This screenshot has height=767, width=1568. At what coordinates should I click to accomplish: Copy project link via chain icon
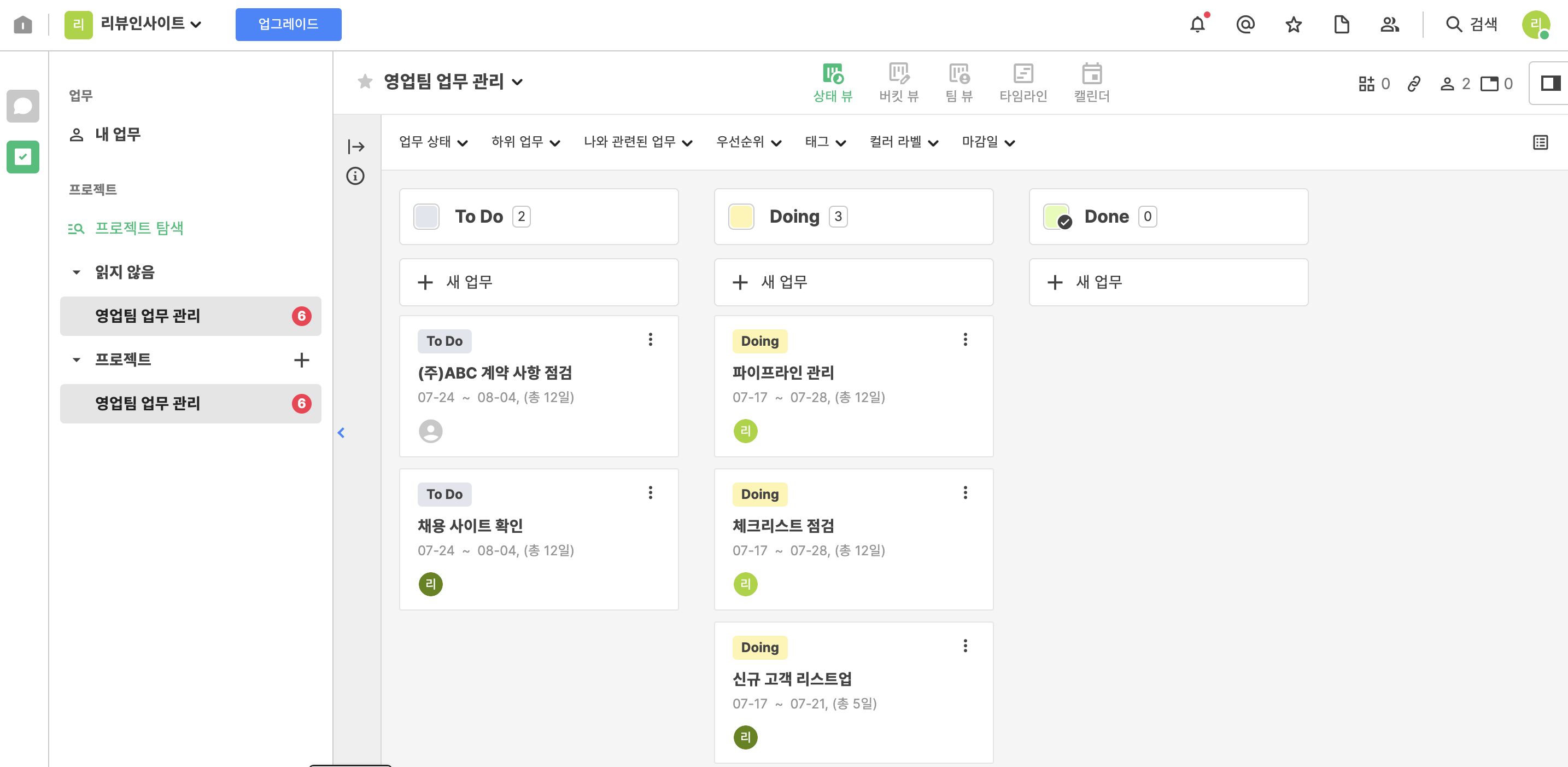(x=1413, y=84)
